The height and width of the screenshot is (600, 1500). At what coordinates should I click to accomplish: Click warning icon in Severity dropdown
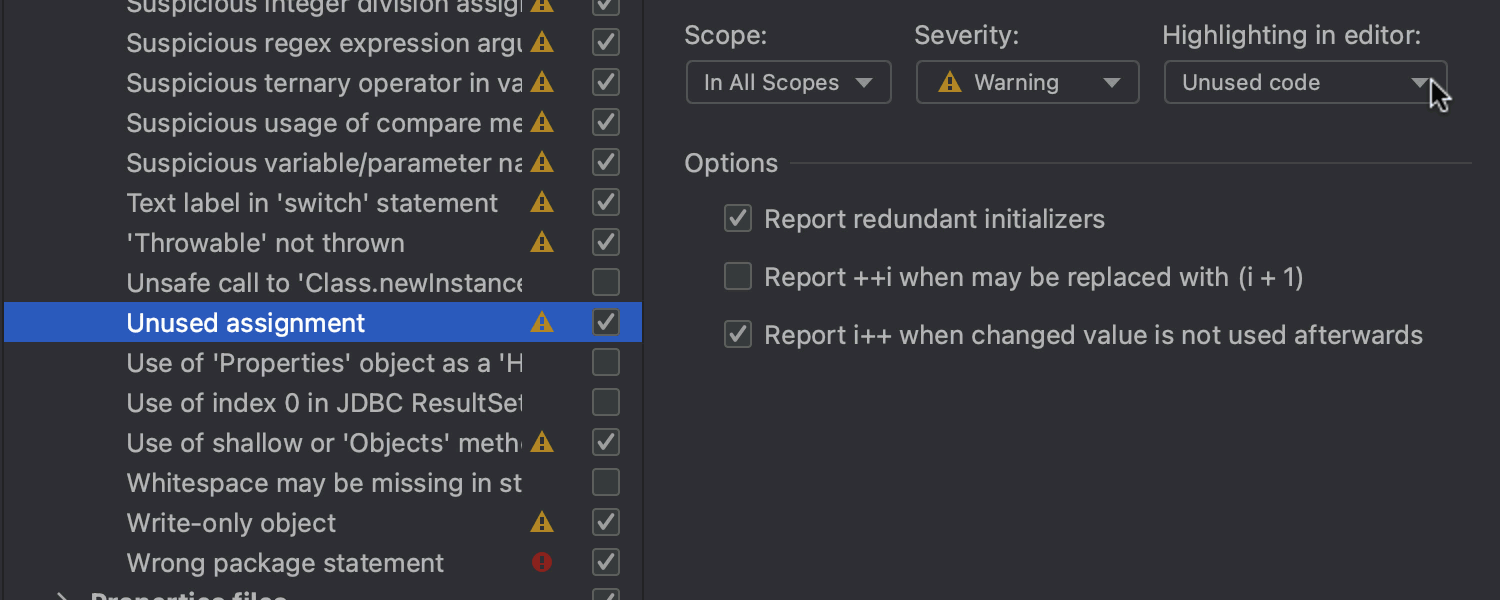(950, 83)
